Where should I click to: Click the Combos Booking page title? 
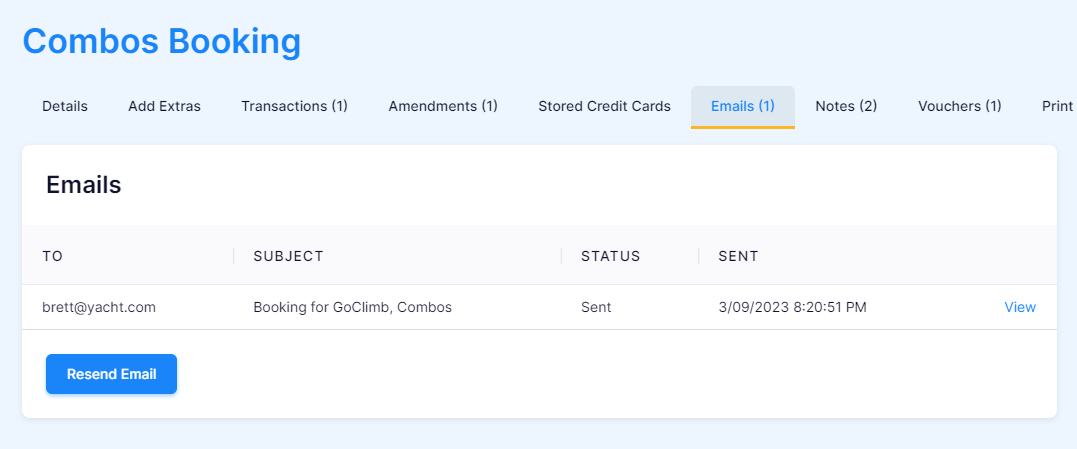[x=162, y=41]
